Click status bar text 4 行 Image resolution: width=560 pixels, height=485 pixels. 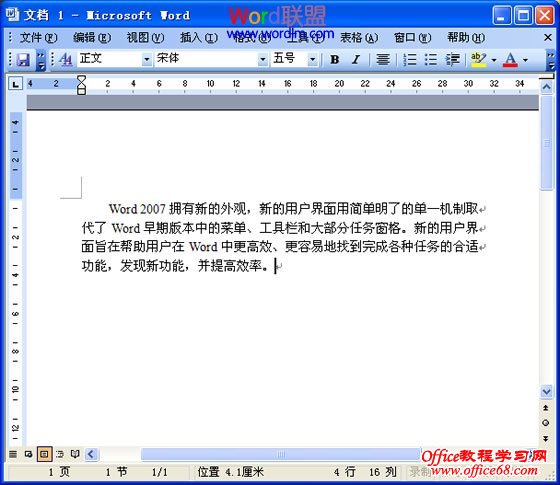(x=345, y=472)
